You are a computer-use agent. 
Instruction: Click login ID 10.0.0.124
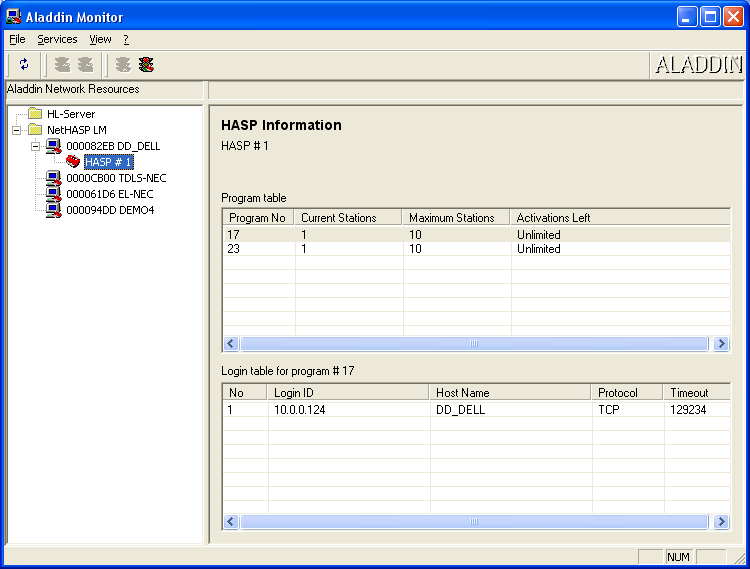coord(299,410)
